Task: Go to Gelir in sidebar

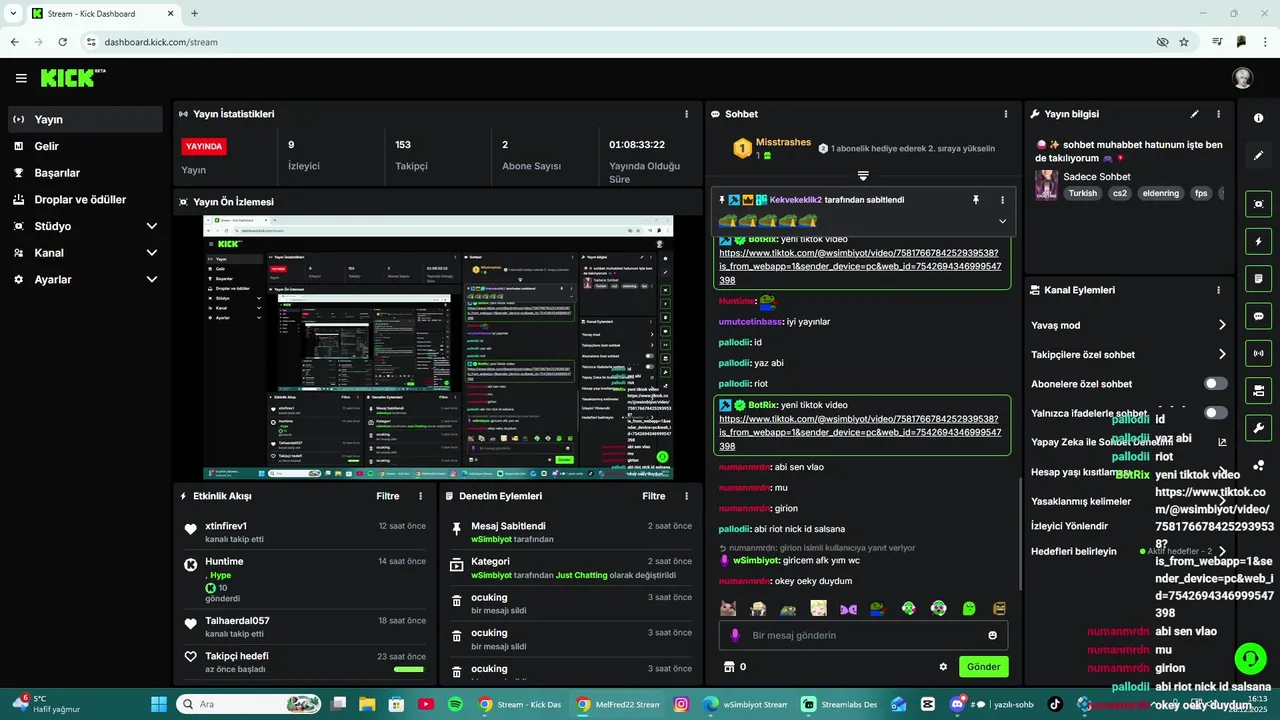Action: pyautogui.click(x=85, y=146)
